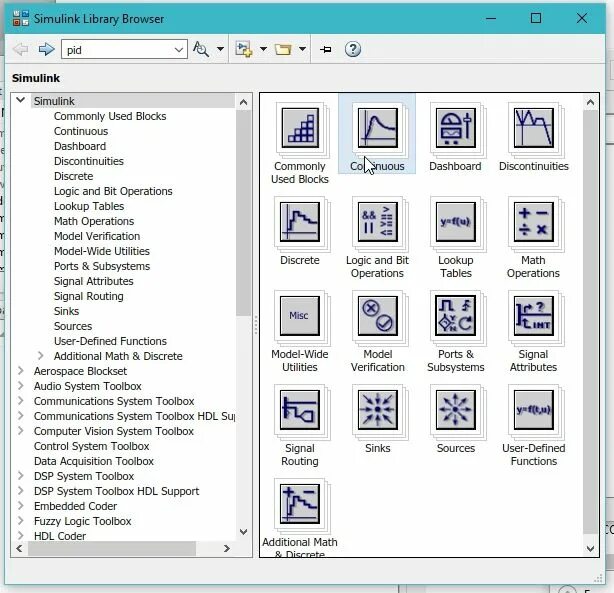The height and width of the screenshot is (593, 614).
Task: Click the search text field containing pid
Action: click(117, 50)
